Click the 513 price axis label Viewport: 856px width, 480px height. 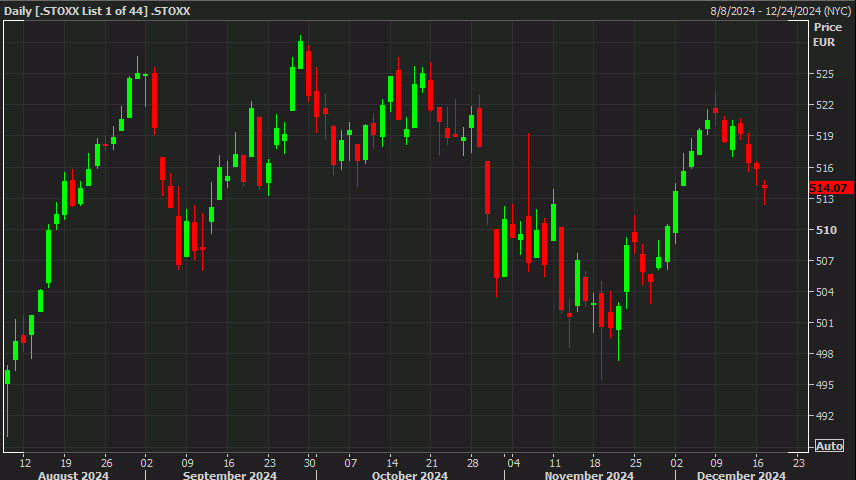824,199
